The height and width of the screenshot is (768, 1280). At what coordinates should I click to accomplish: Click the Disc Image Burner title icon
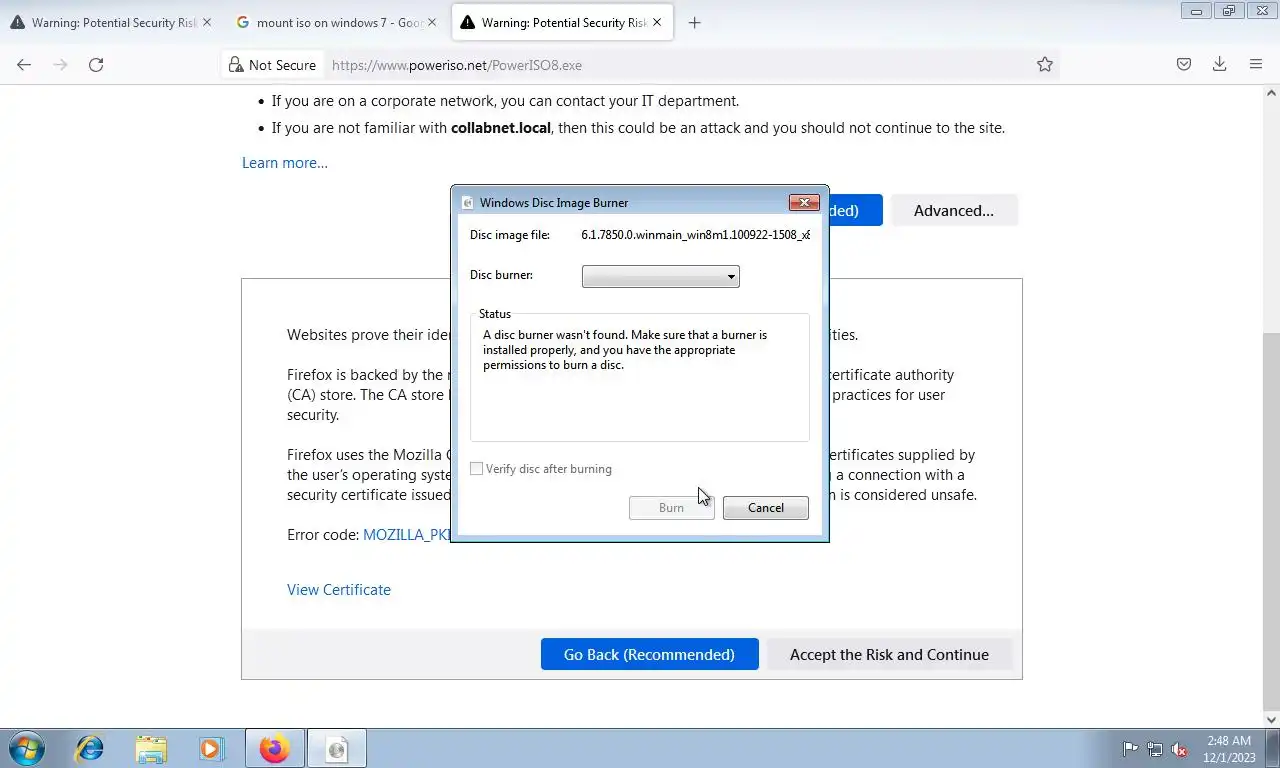pos(467,203)
